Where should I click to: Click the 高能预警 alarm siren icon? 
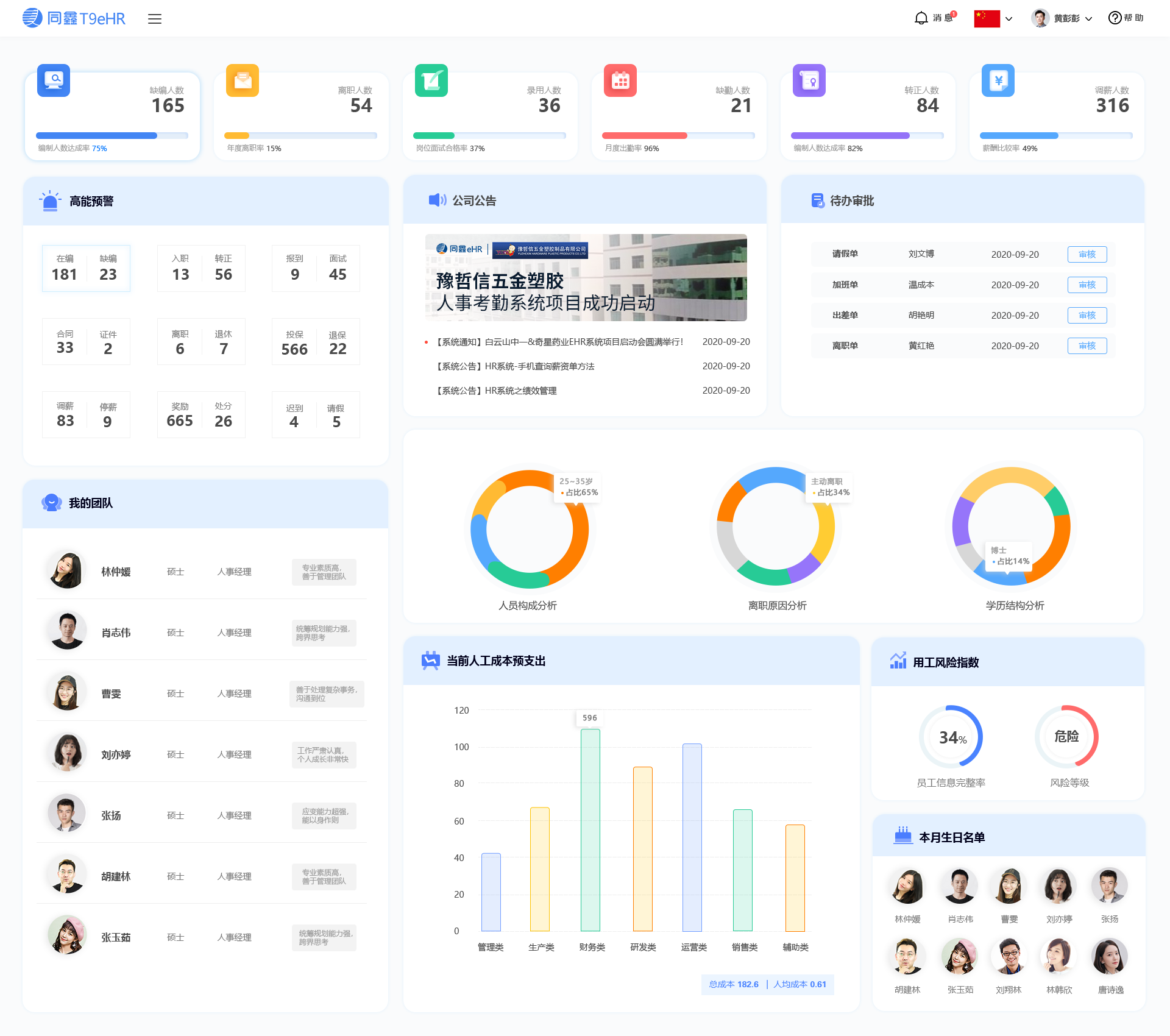[50, 200]
